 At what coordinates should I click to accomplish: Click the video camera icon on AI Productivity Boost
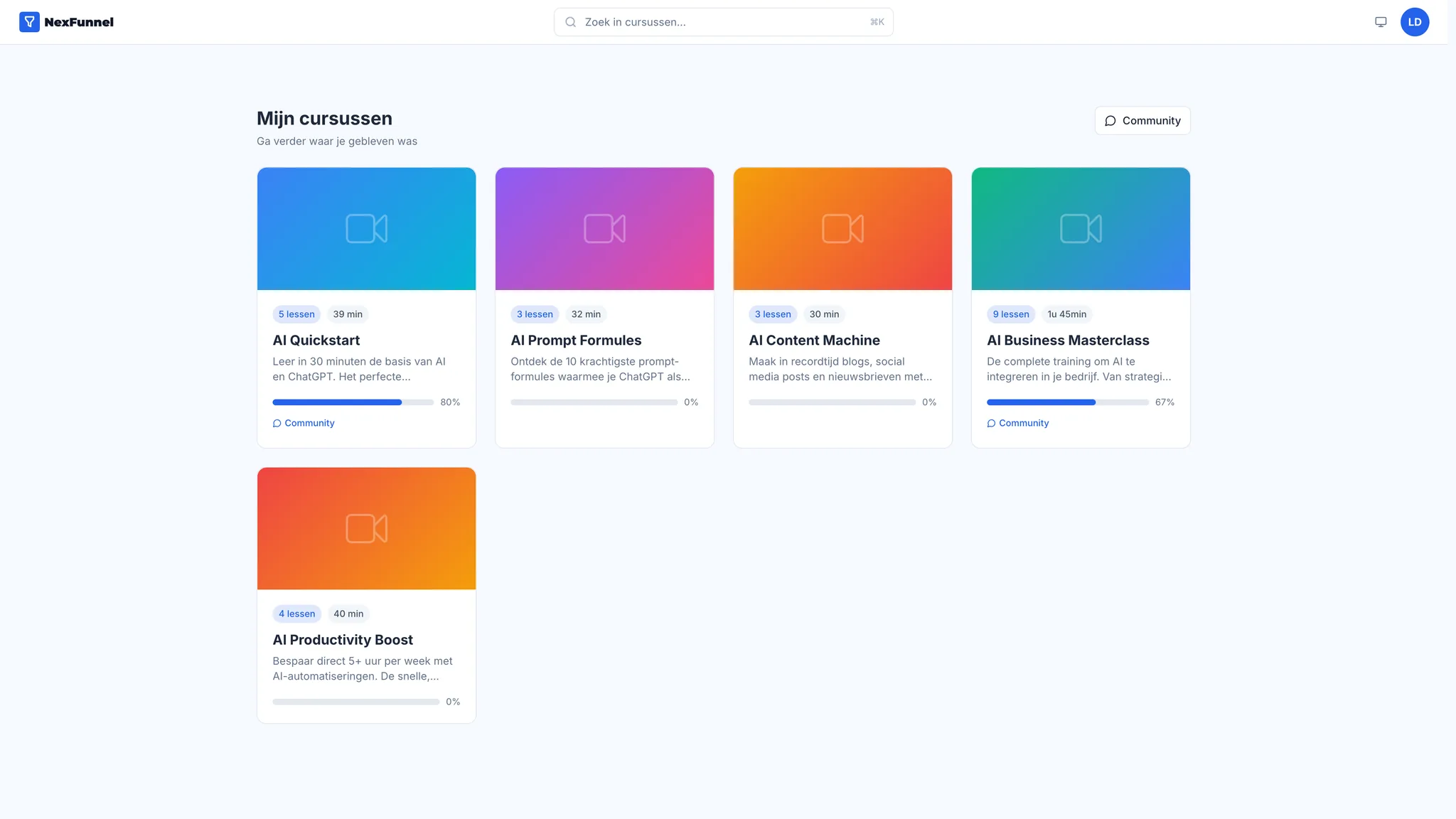tap(366, 528)
